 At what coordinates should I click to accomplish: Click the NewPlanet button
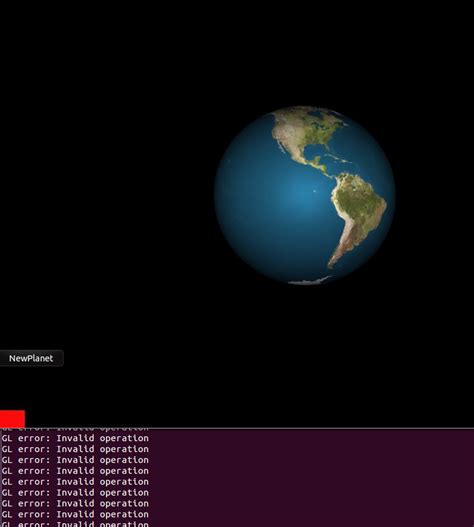31,358
